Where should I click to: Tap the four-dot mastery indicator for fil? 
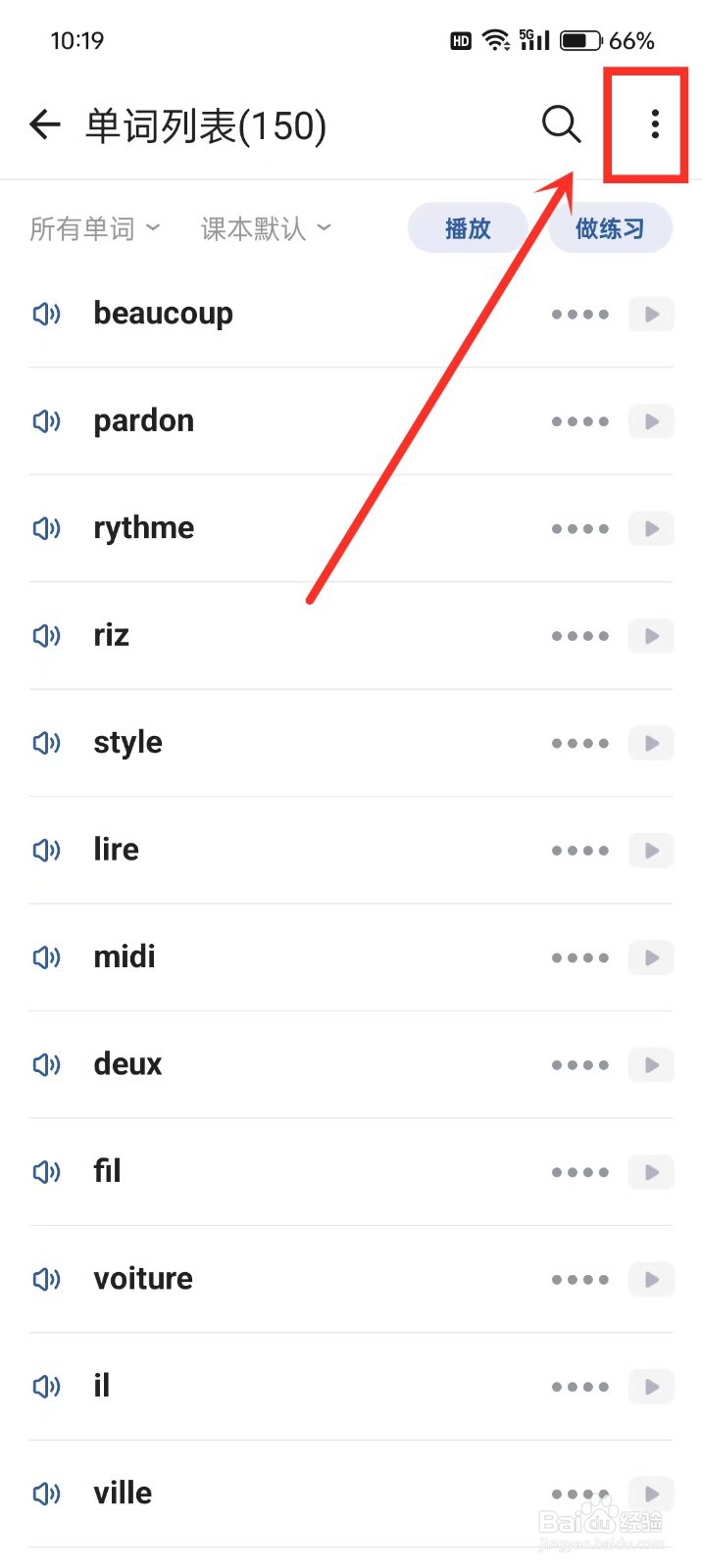click(x=579, y=1172)
